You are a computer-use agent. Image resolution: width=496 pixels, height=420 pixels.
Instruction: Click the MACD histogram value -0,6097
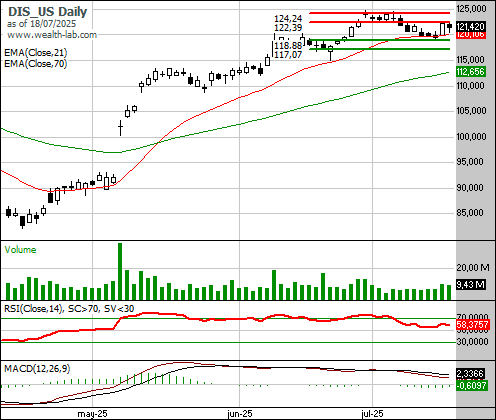click(x=471, y=386)
